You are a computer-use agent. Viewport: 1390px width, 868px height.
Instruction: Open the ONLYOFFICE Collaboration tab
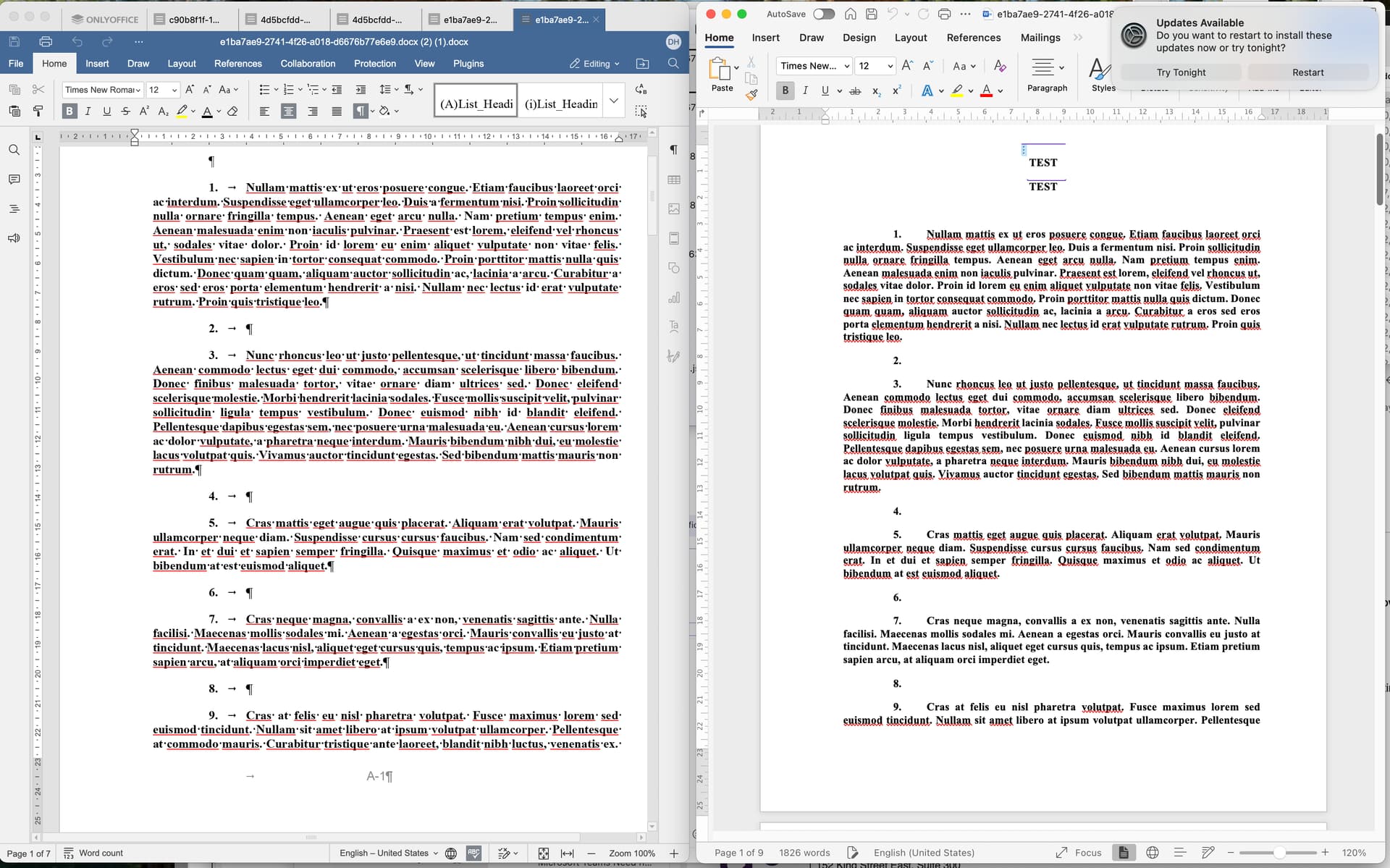(x=308, y=64)
